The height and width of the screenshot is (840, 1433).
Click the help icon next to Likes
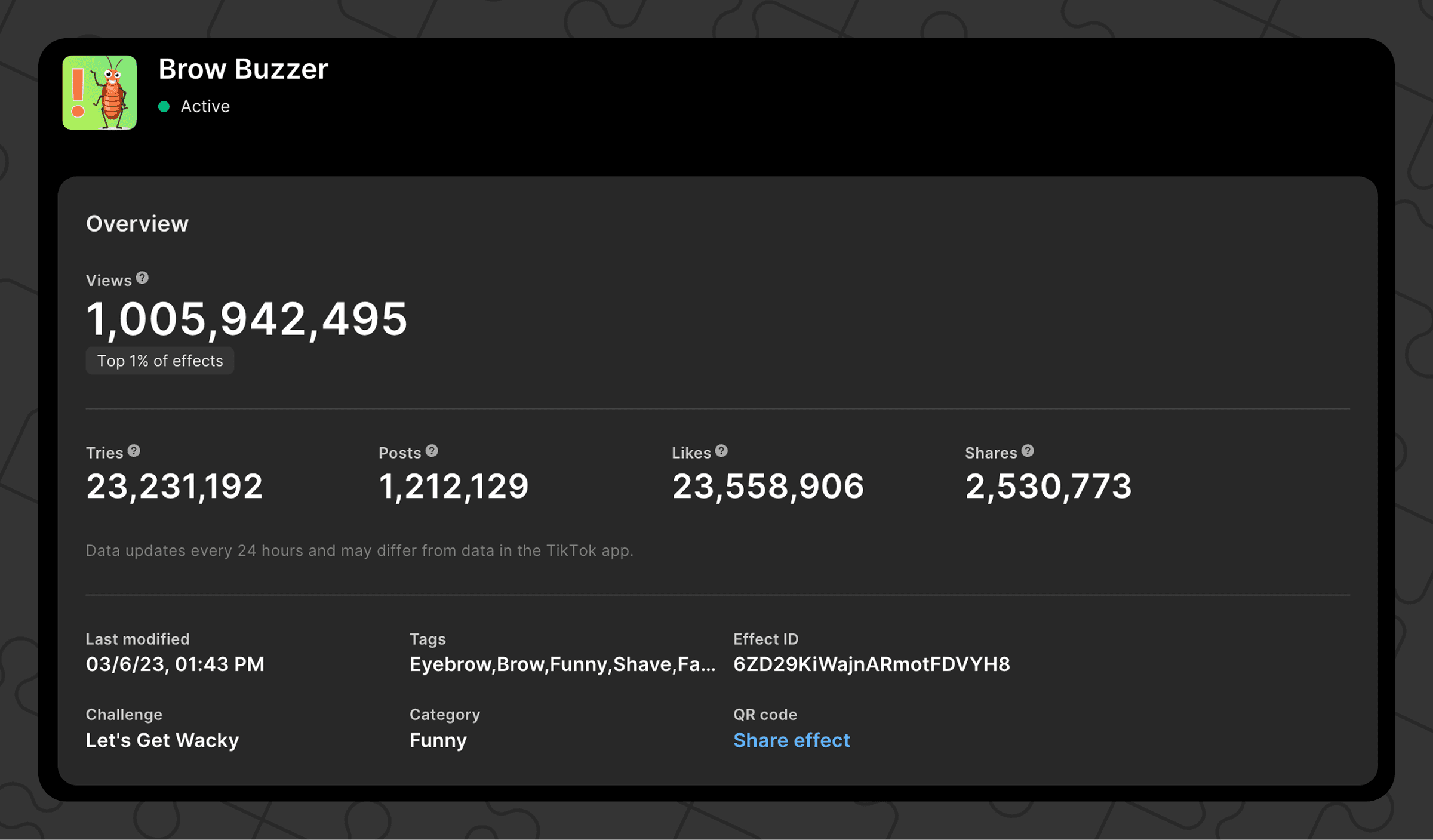click(721, 451)
